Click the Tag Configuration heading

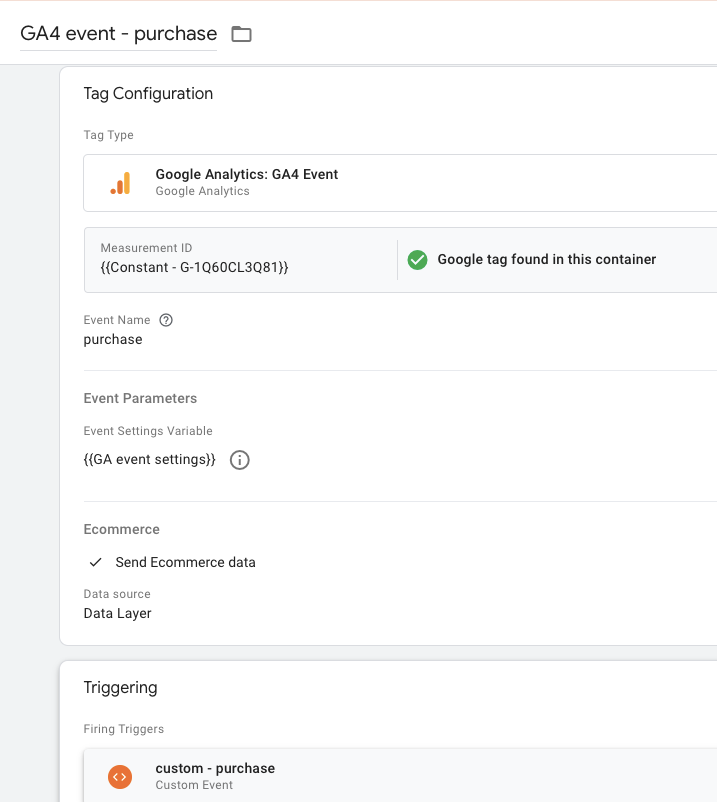(x=148, y=94)
